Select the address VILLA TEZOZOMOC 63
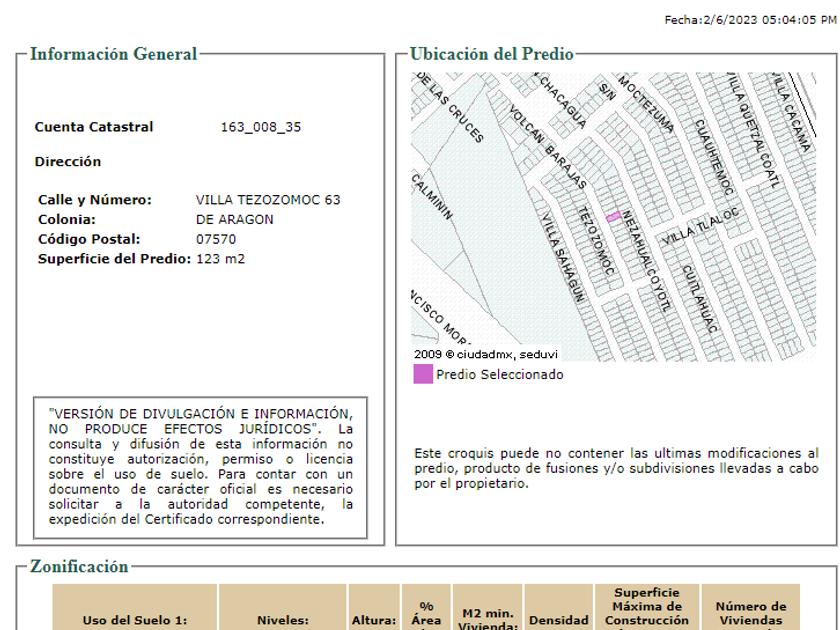 pos(268,200)
